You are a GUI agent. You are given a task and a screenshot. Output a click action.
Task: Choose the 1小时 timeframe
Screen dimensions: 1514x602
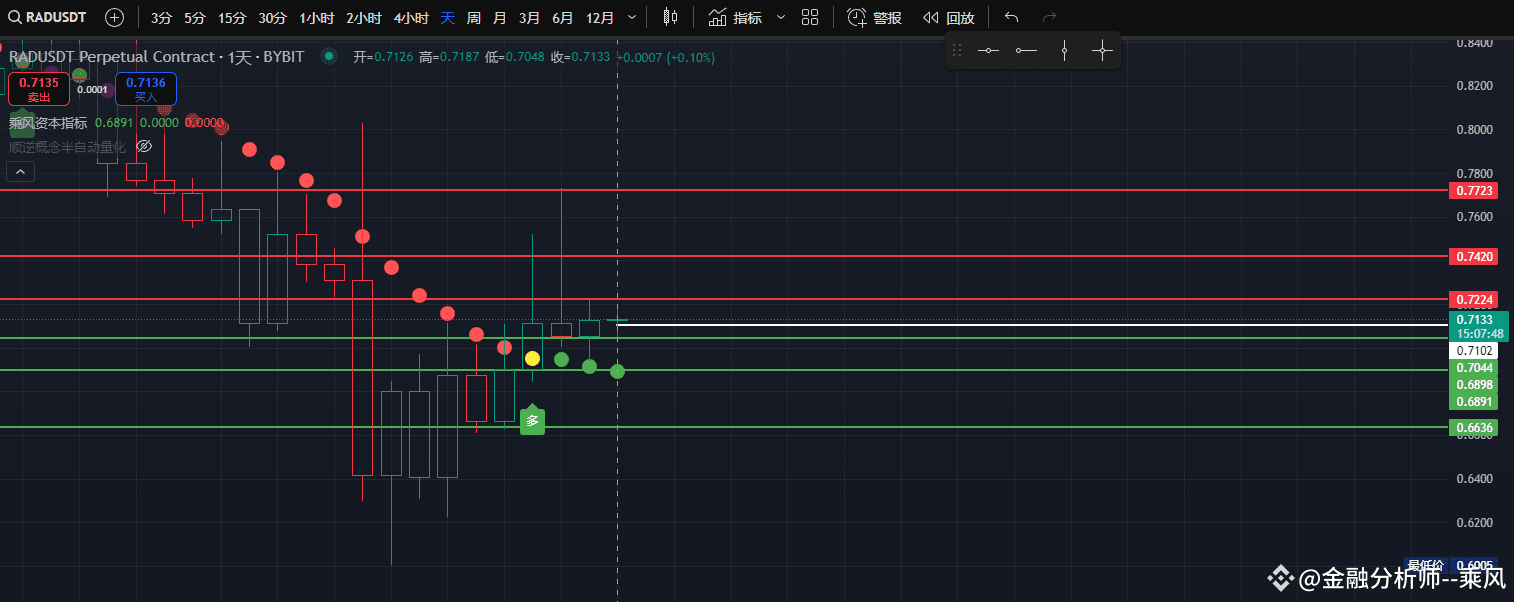316,18
